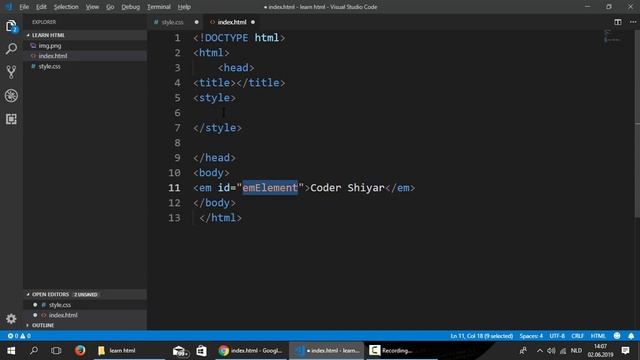Screen dimensions: 640x360
Task: Switch to Chrome index.html taskbar window
Action: pos(251,351)
